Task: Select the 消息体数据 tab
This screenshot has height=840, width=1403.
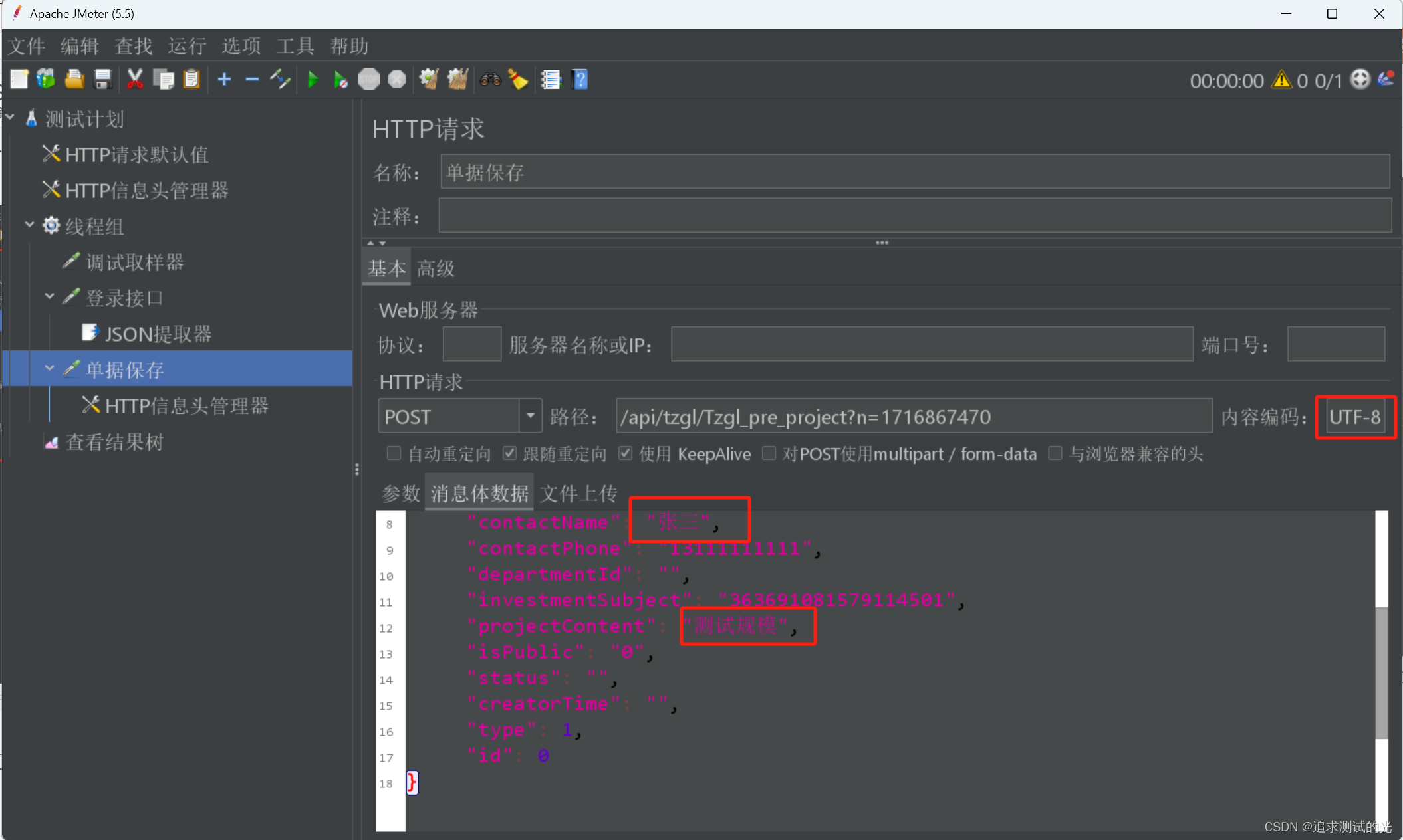Action: pos(479,493)
